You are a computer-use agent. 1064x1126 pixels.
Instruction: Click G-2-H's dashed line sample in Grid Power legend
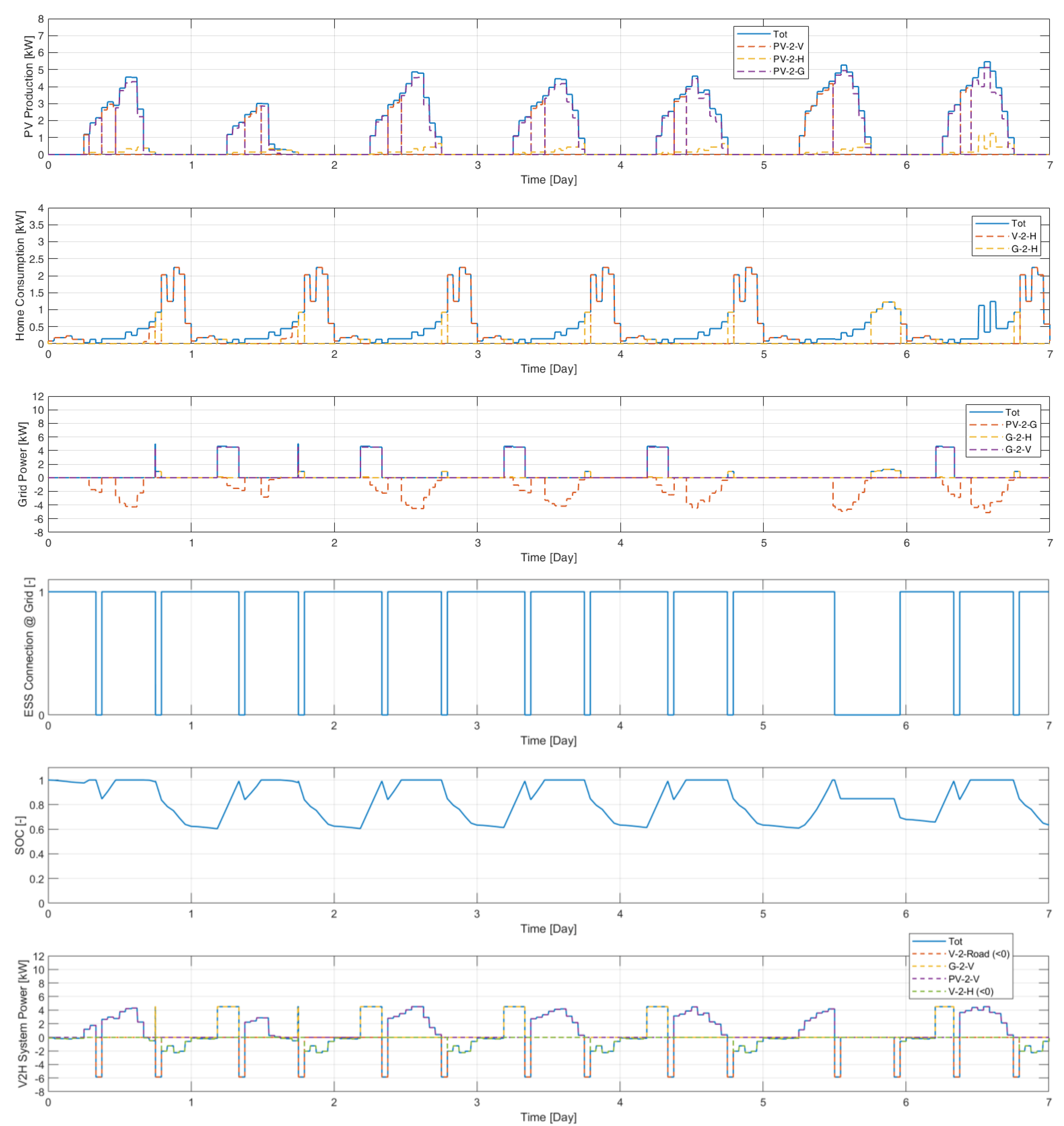[x=984, y=437]
